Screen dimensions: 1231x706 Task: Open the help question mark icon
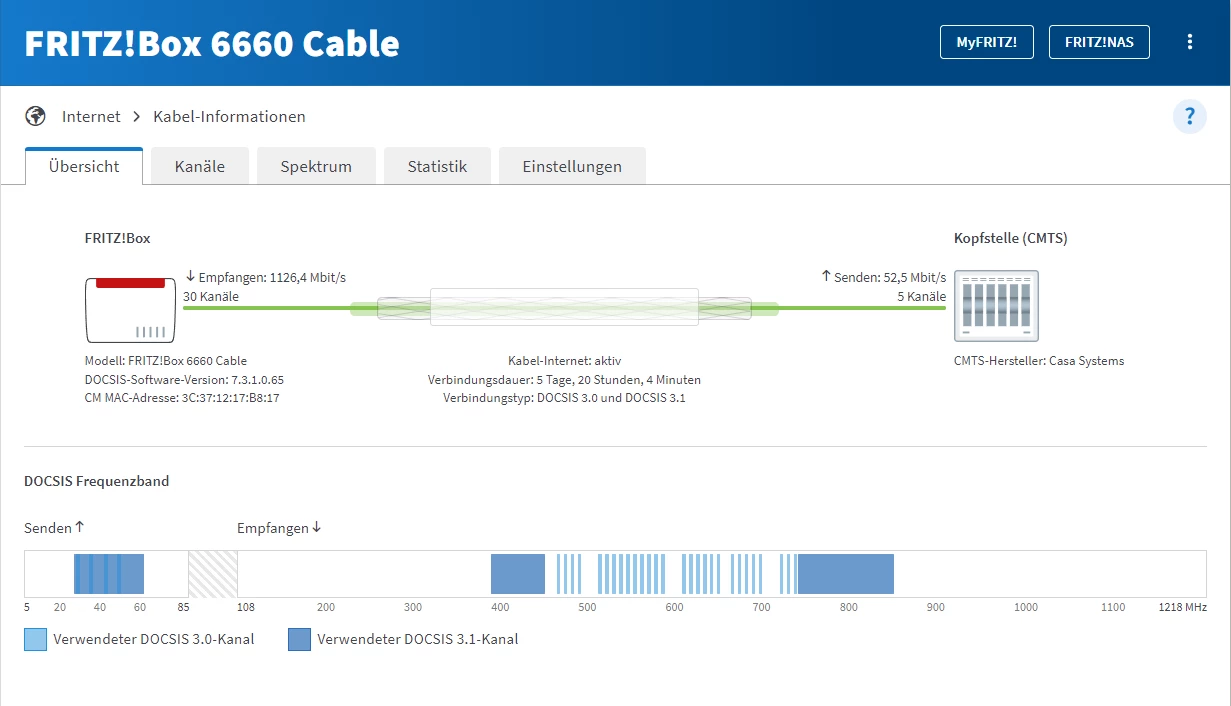[x=1189, y=116]
